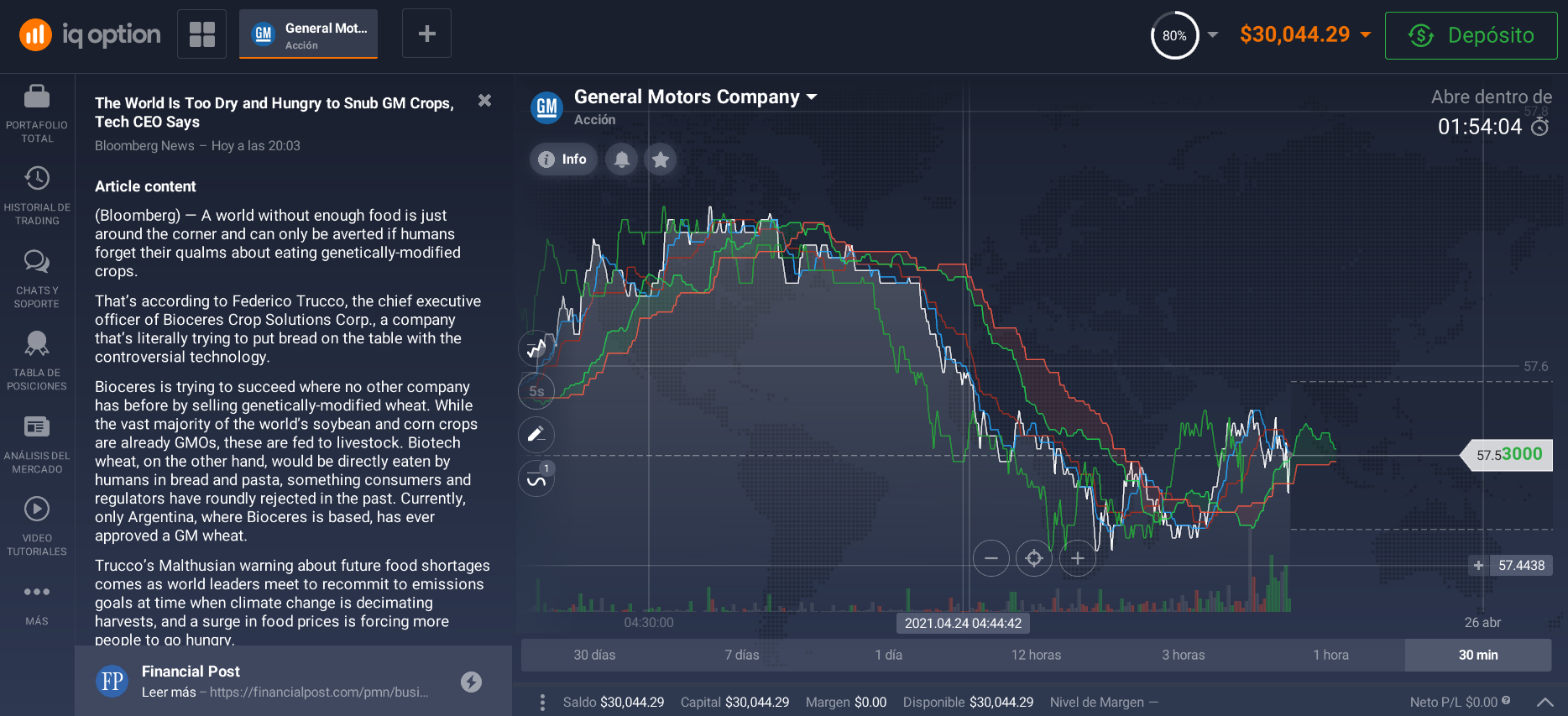Viewport: 1568px width, 716px height.
Task: Click the 01:54:04 countdown timer
Action: [x=1480, y=127]
